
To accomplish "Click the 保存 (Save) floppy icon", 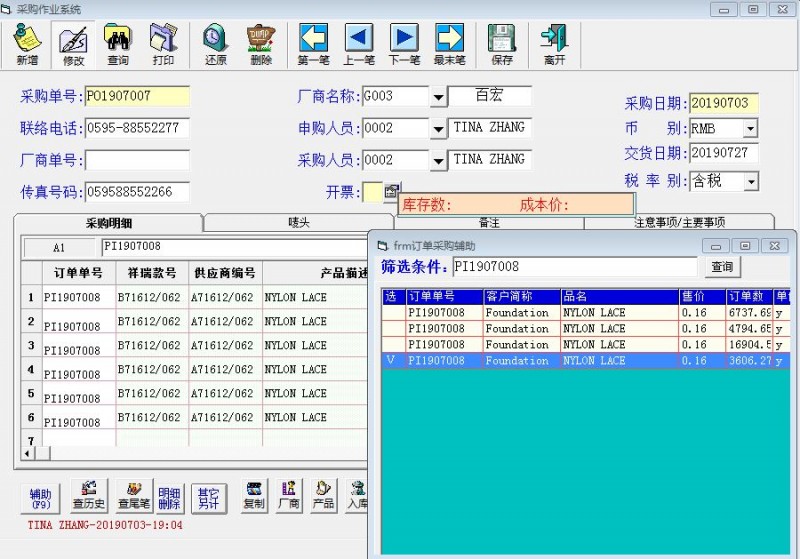I will coord(502,45).
